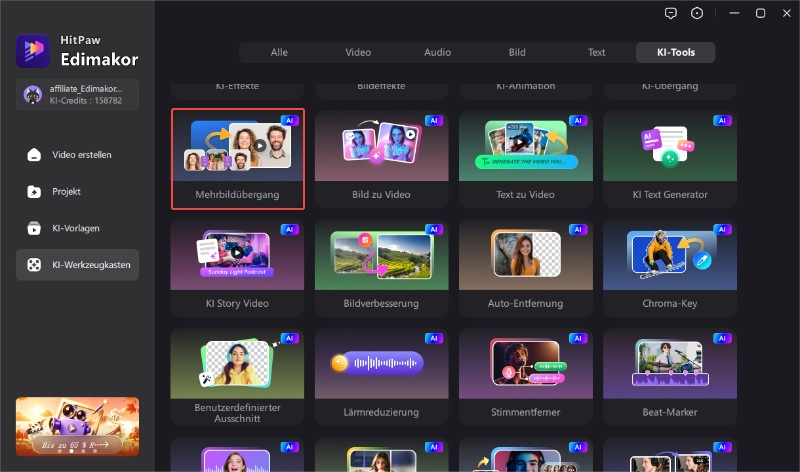Open the Bild zu Video tool thumbnail
The image size is (800, 472).
pos(382,145)
